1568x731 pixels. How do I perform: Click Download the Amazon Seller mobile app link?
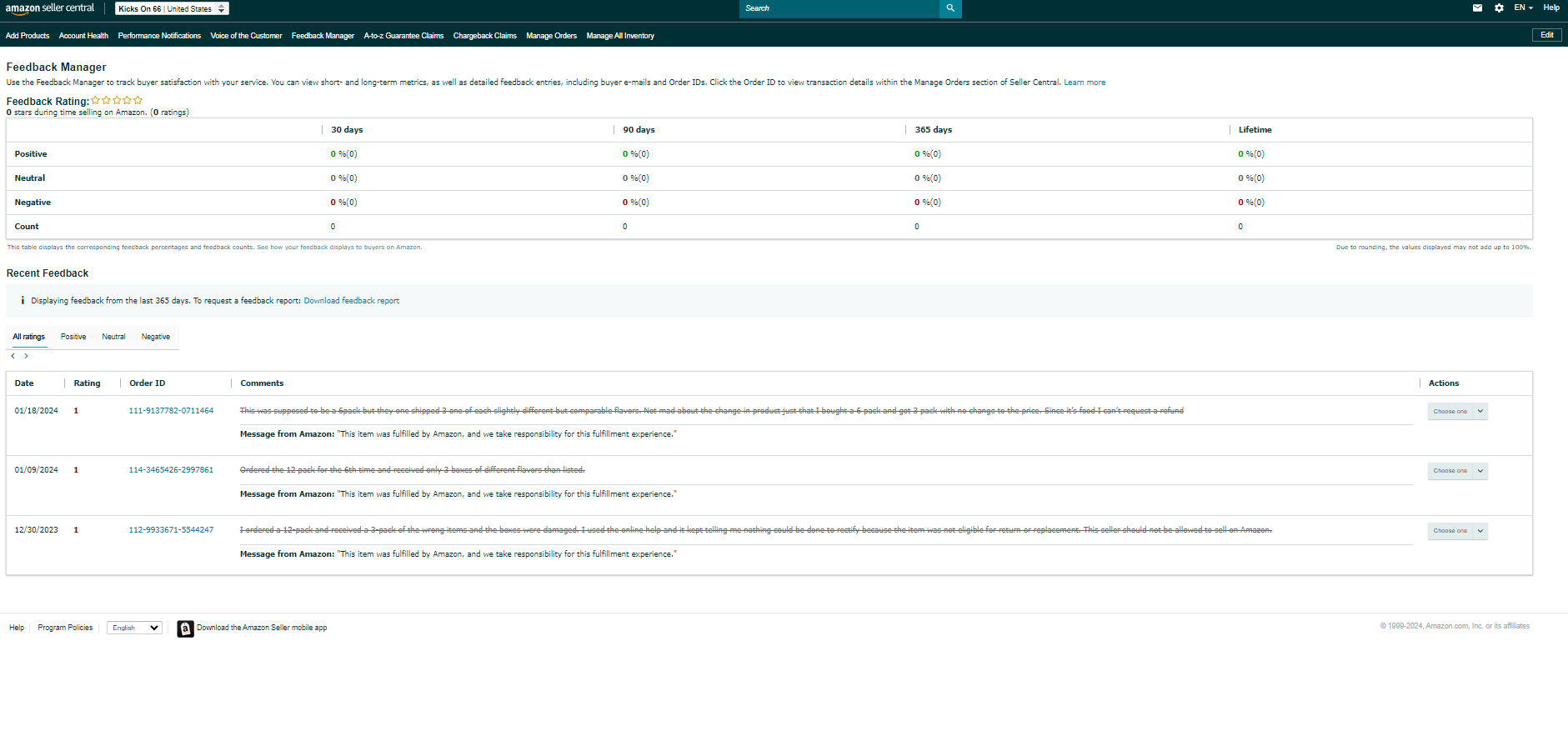(262, 628)
